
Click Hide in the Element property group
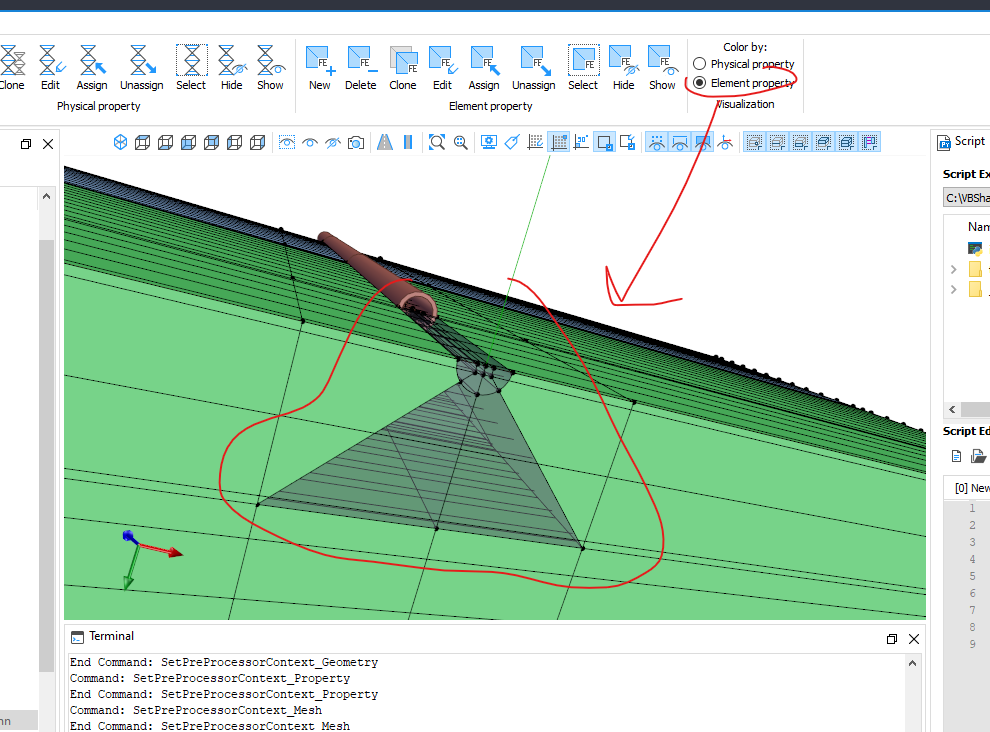click(x=624, y=68)
